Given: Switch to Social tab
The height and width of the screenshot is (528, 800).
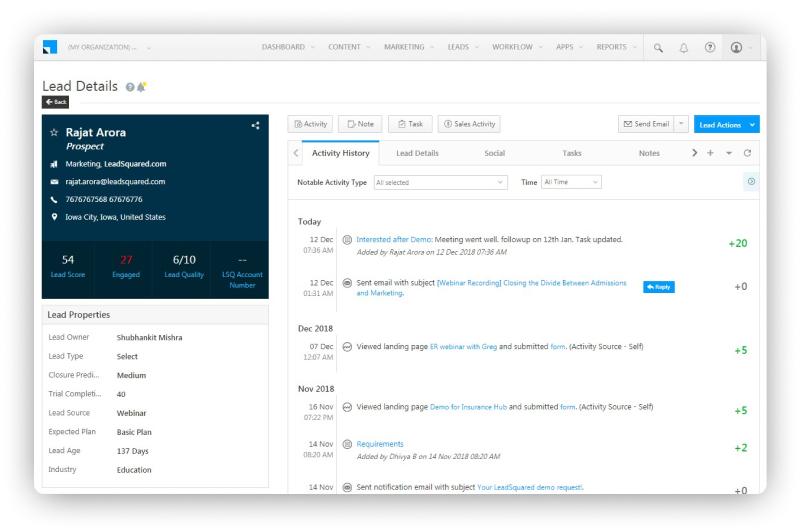Looking at the screenshot, I should pos(494,153).
